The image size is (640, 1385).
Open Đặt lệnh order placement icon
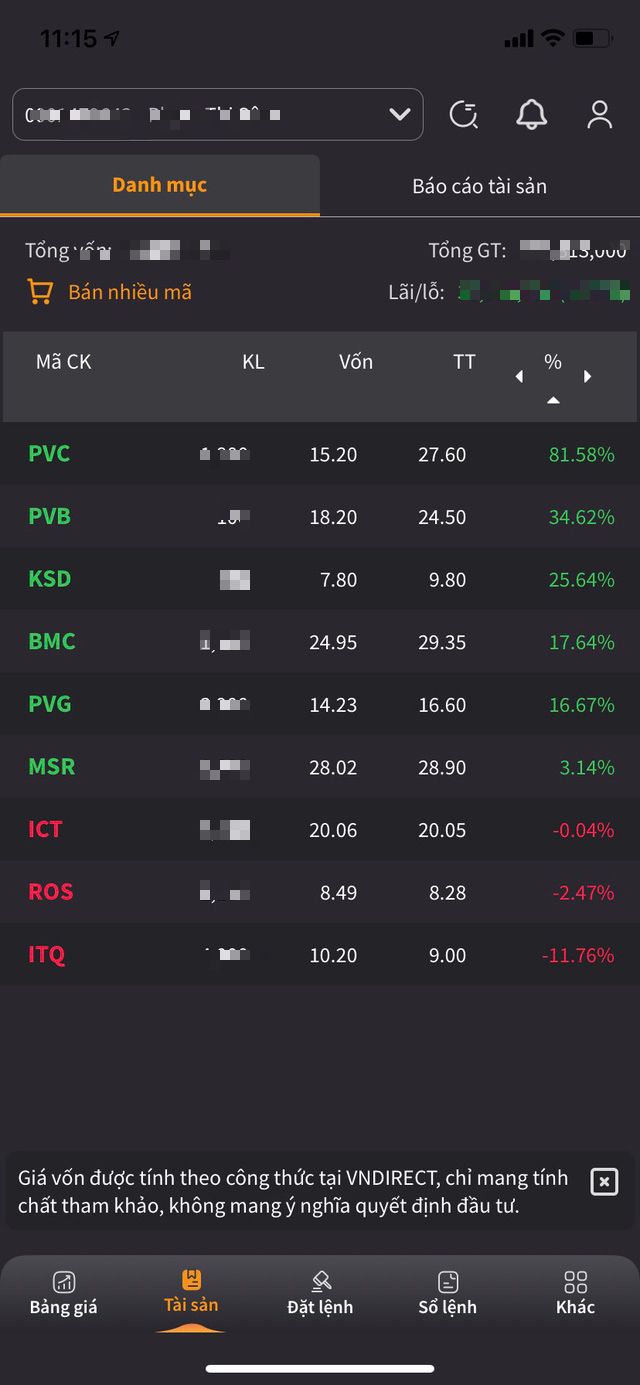[320, 1283]
